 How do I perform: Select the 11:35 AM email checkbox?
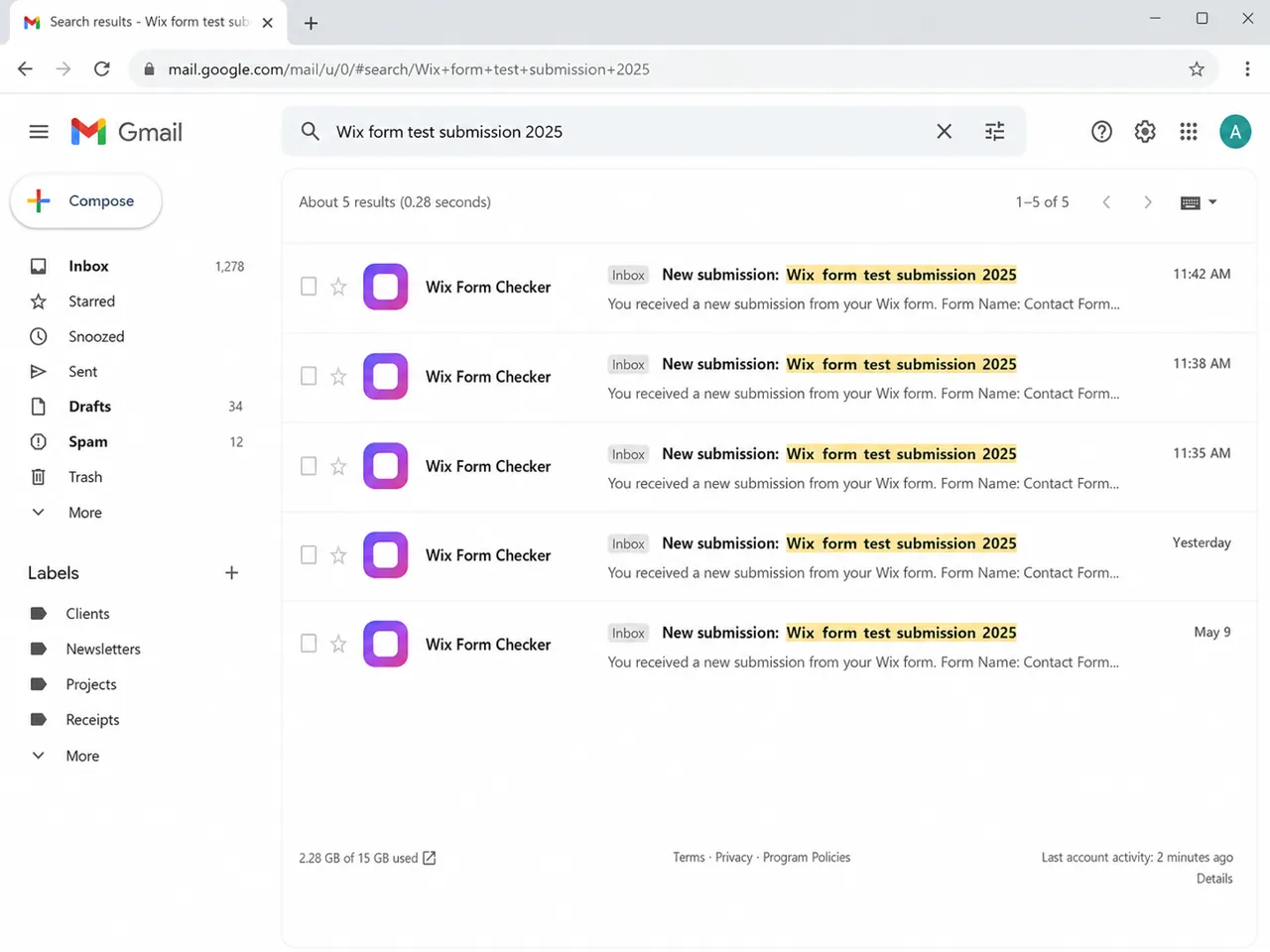tap(309, 466)
